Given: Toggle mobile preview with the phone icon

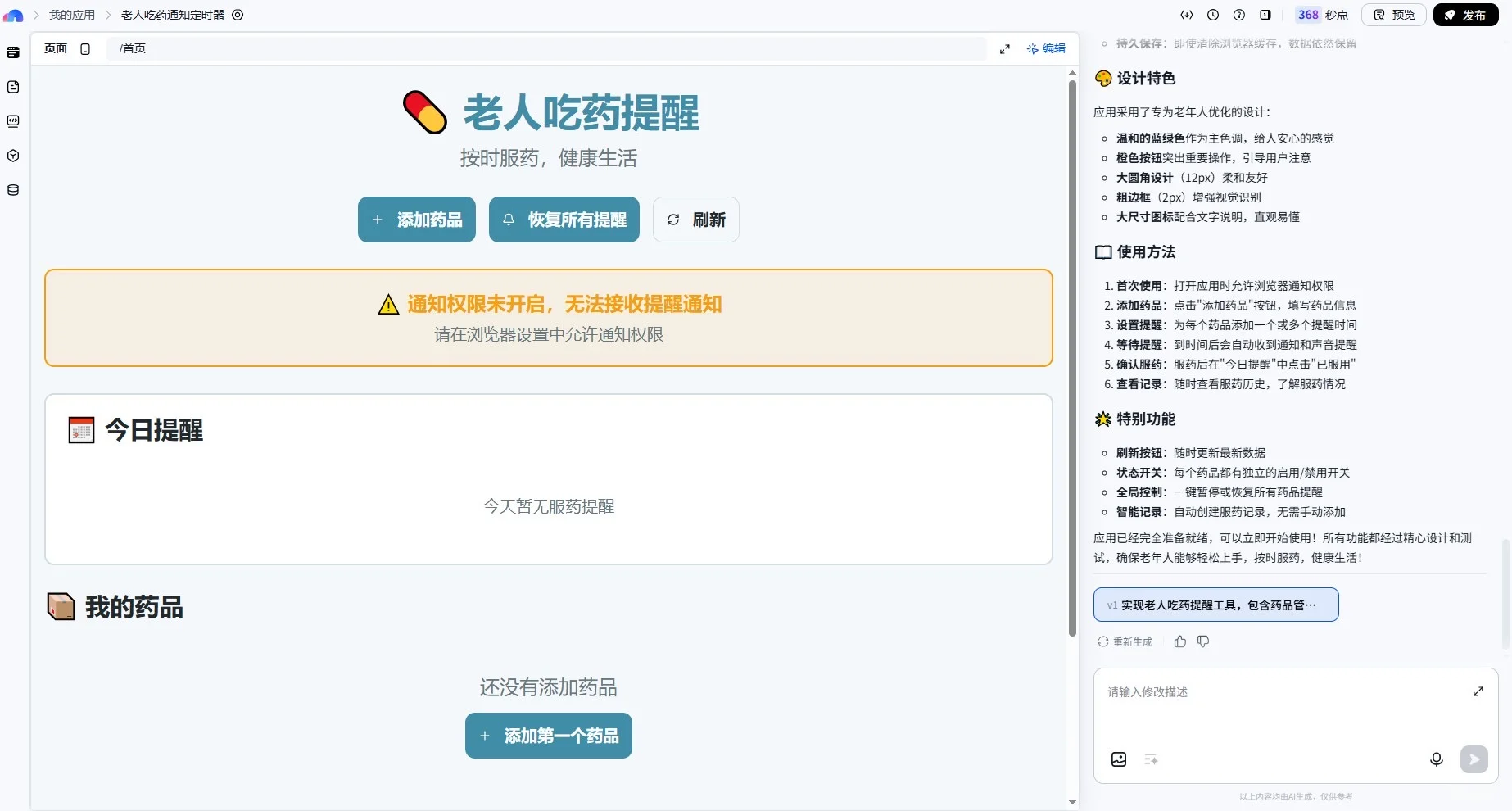Looking at the screenshot, I should click(85, 48).
